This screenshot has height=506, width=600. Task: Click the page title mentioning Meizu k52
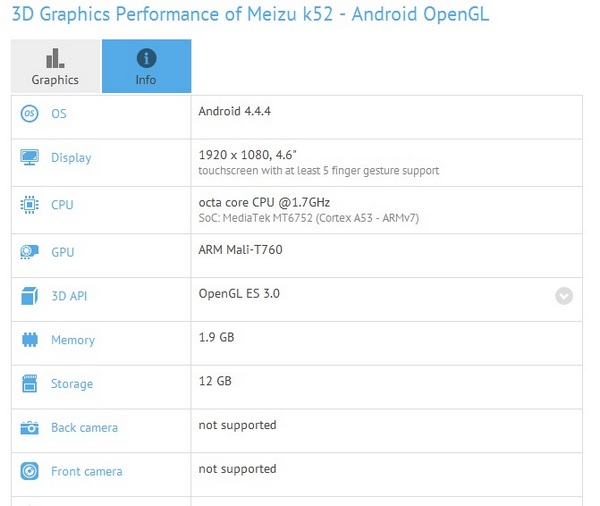click(x=250, y=17)
